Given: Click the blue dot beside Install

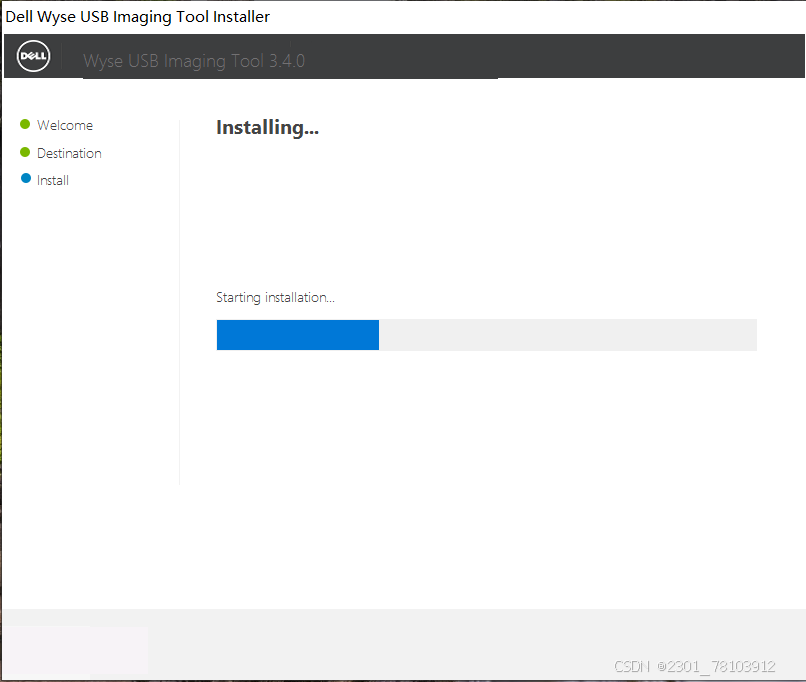Looking at the screenshot, I should 26,178.
